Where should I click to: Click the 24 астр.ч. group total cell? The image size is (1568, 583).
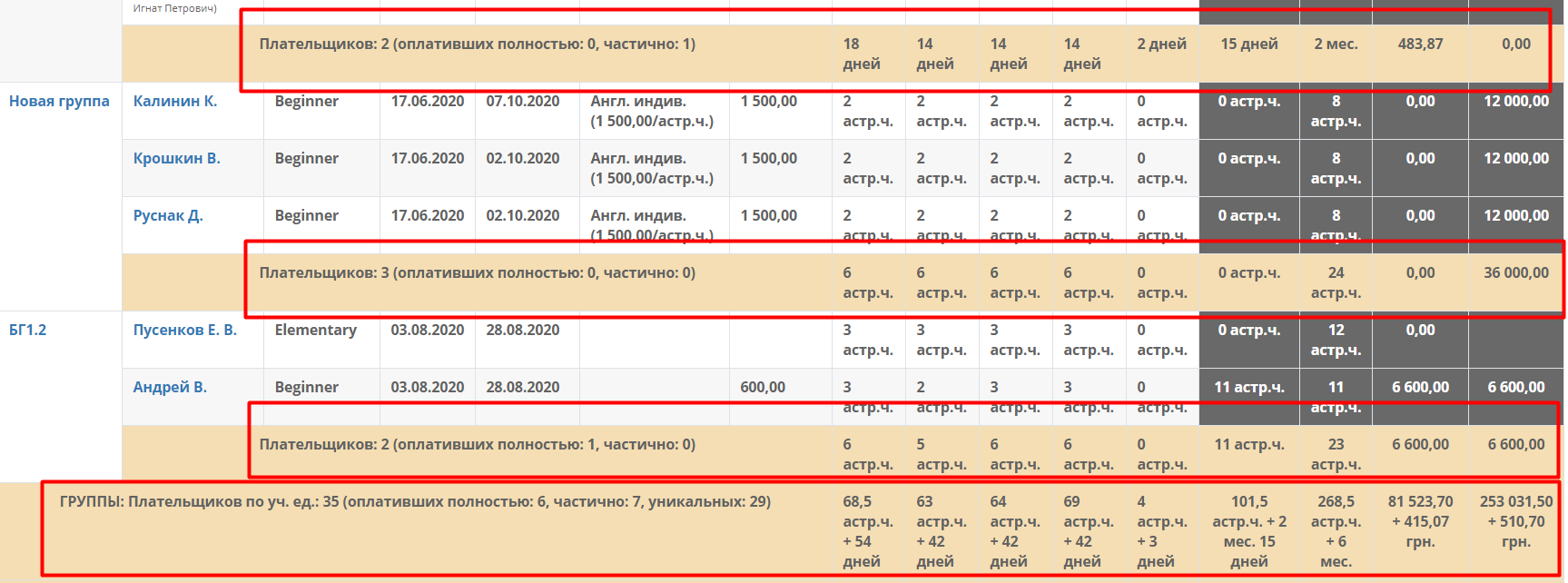[1336, 282]
